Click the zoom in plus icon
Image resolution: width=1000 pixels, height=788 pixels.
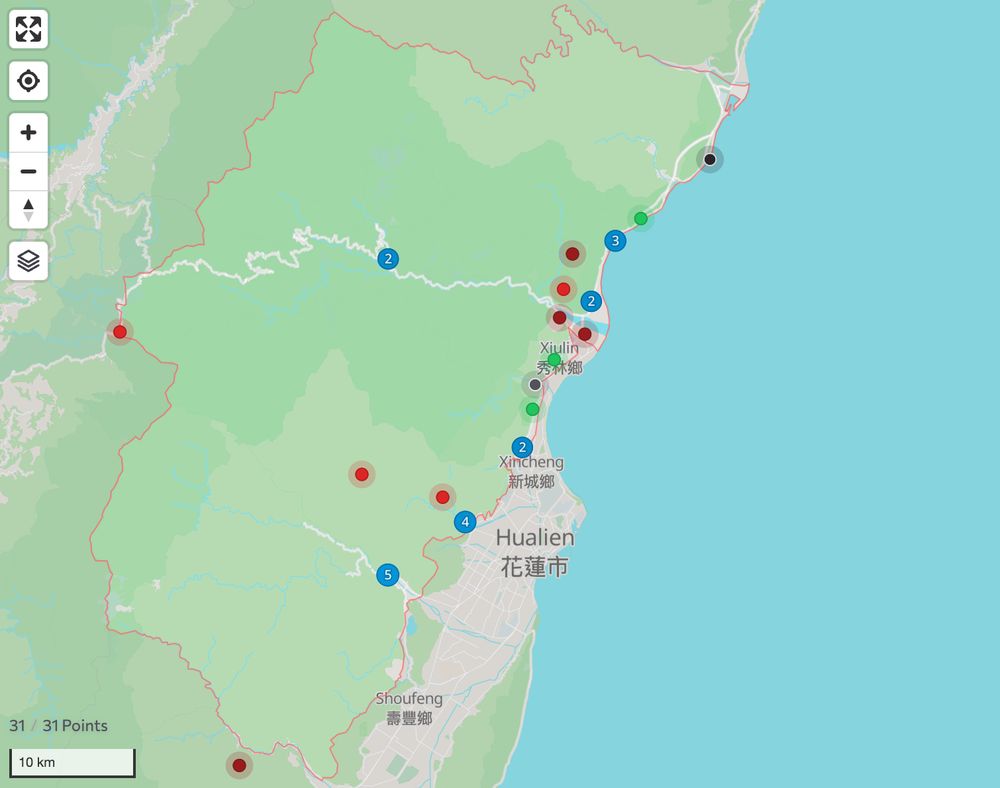[x=28, y=131]
